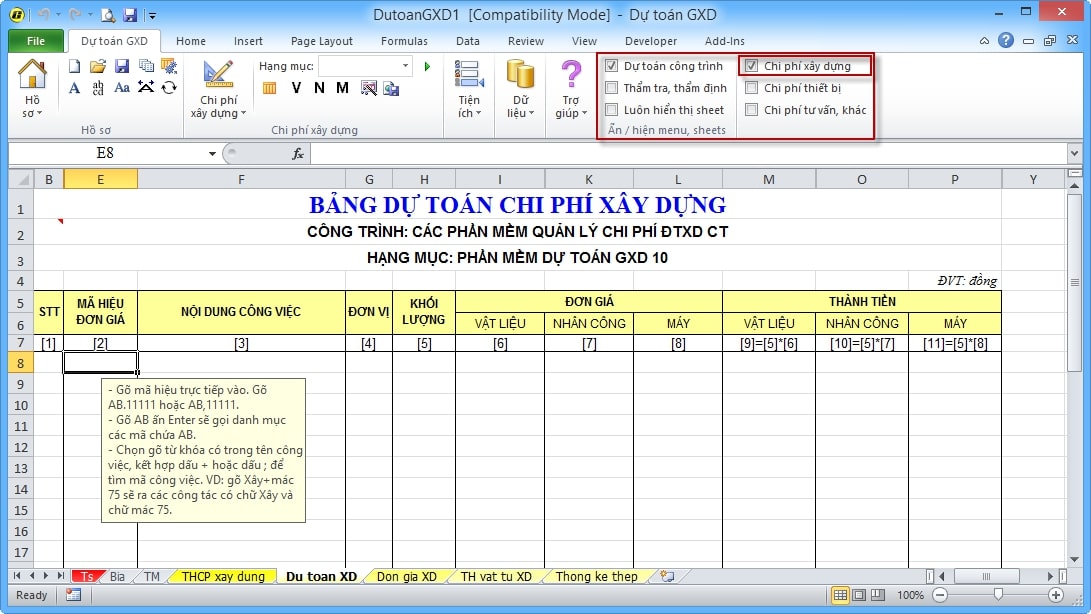Enable the Thẩm tra, thẩm định checkbox

[x=612, y=88]
